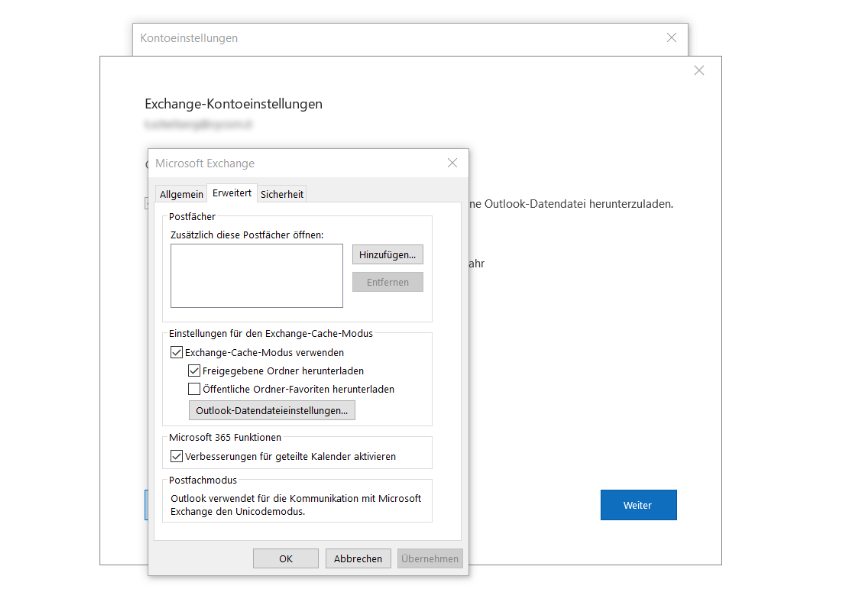This screenshot has height=589, width=843.
Task: Click the Entfernen button
Action: (x=388, y=282)
